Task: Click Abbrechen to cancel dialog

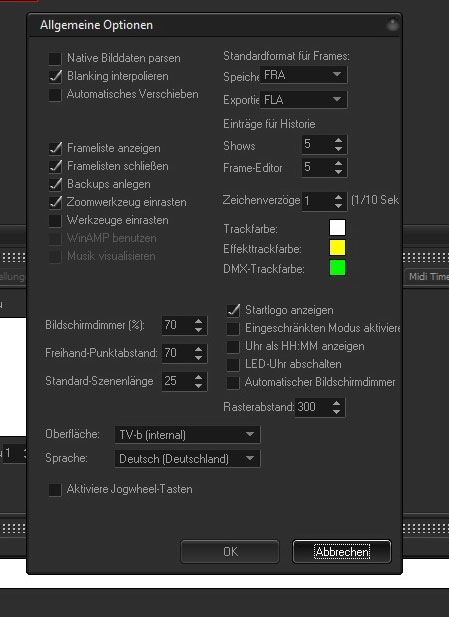Action: (342, 552)
